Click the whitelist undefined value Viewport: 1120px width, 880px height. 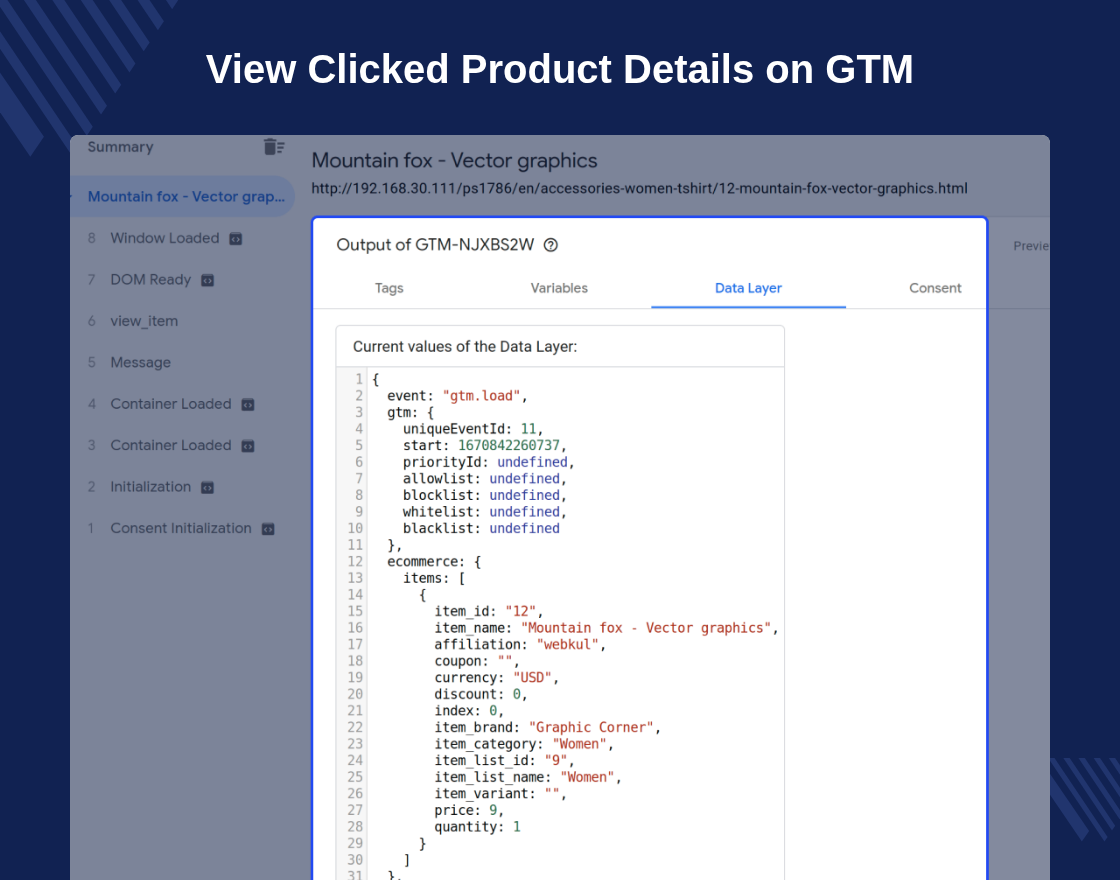pos(524,512)
